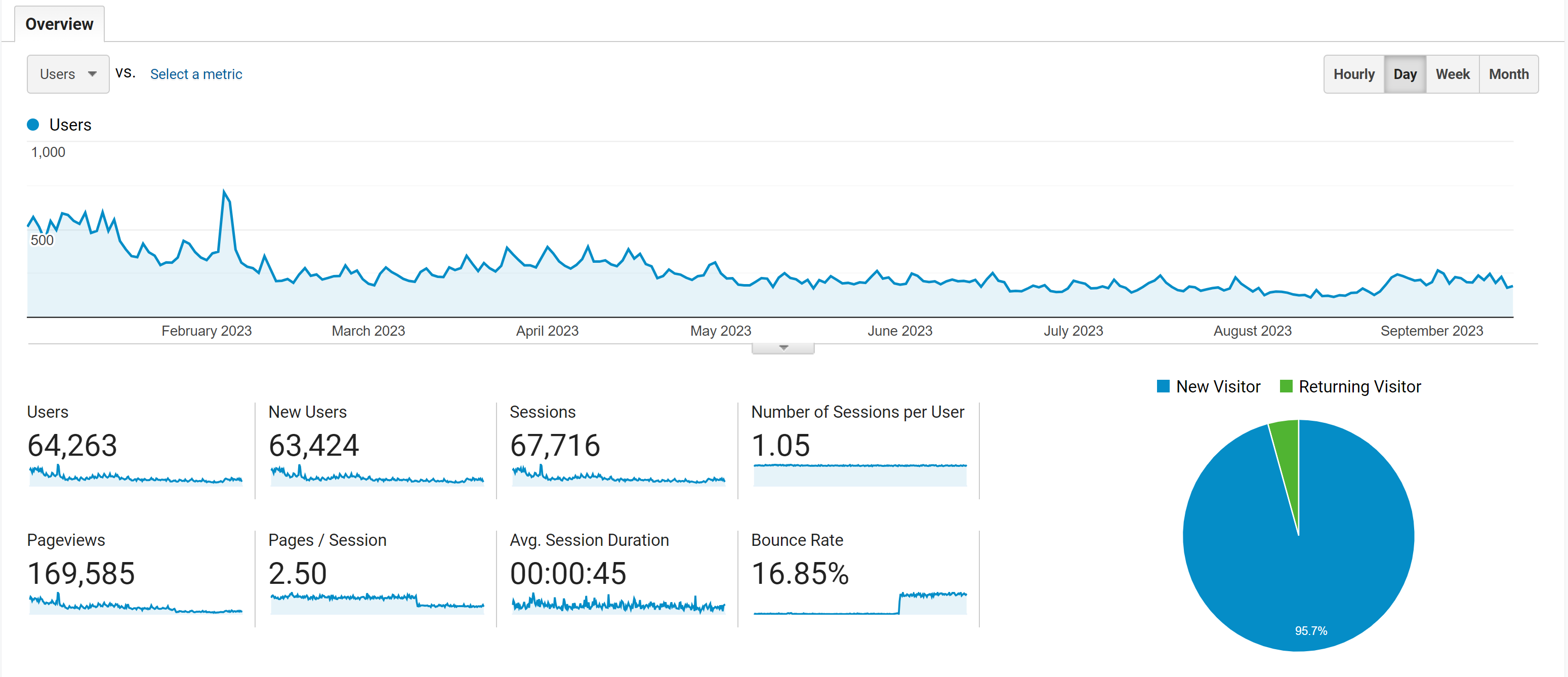Select the Pageviews sparkline chart
The height and width of the screenshot is (677, 1568).
(135, 604)
